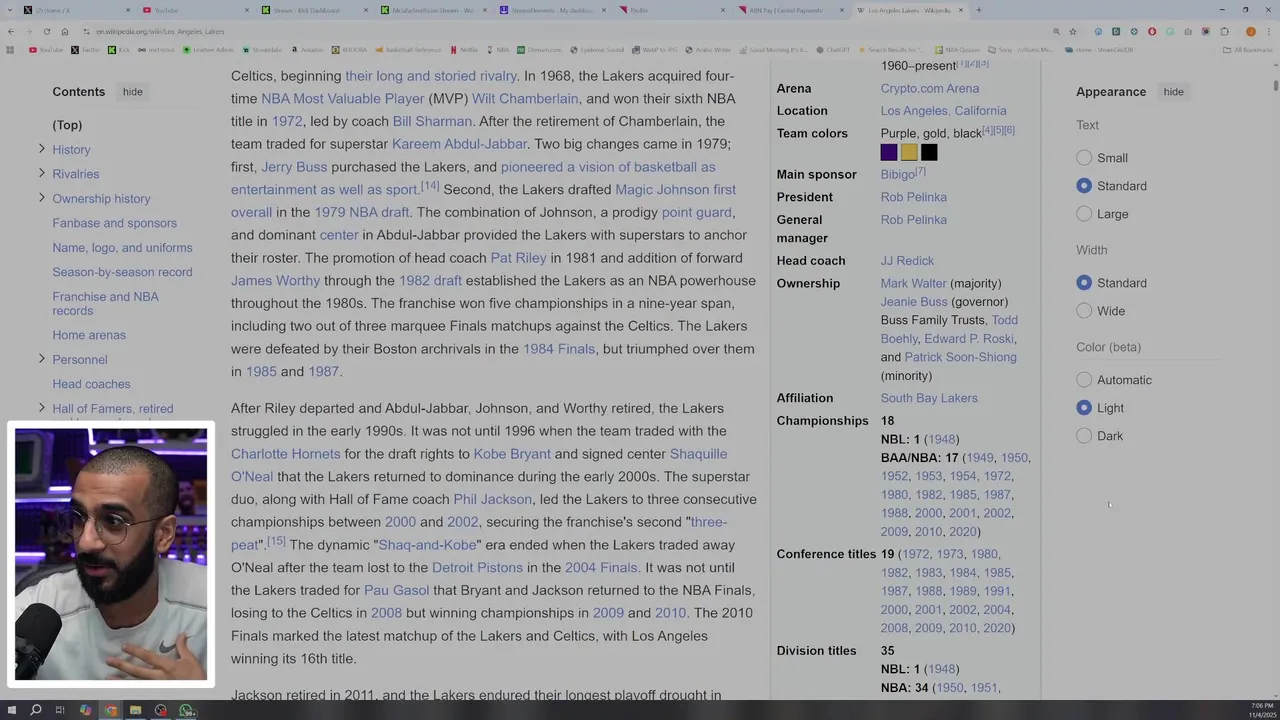Open a new browser tab
The width and height of the screenshot is (1280, 720).
978,10
